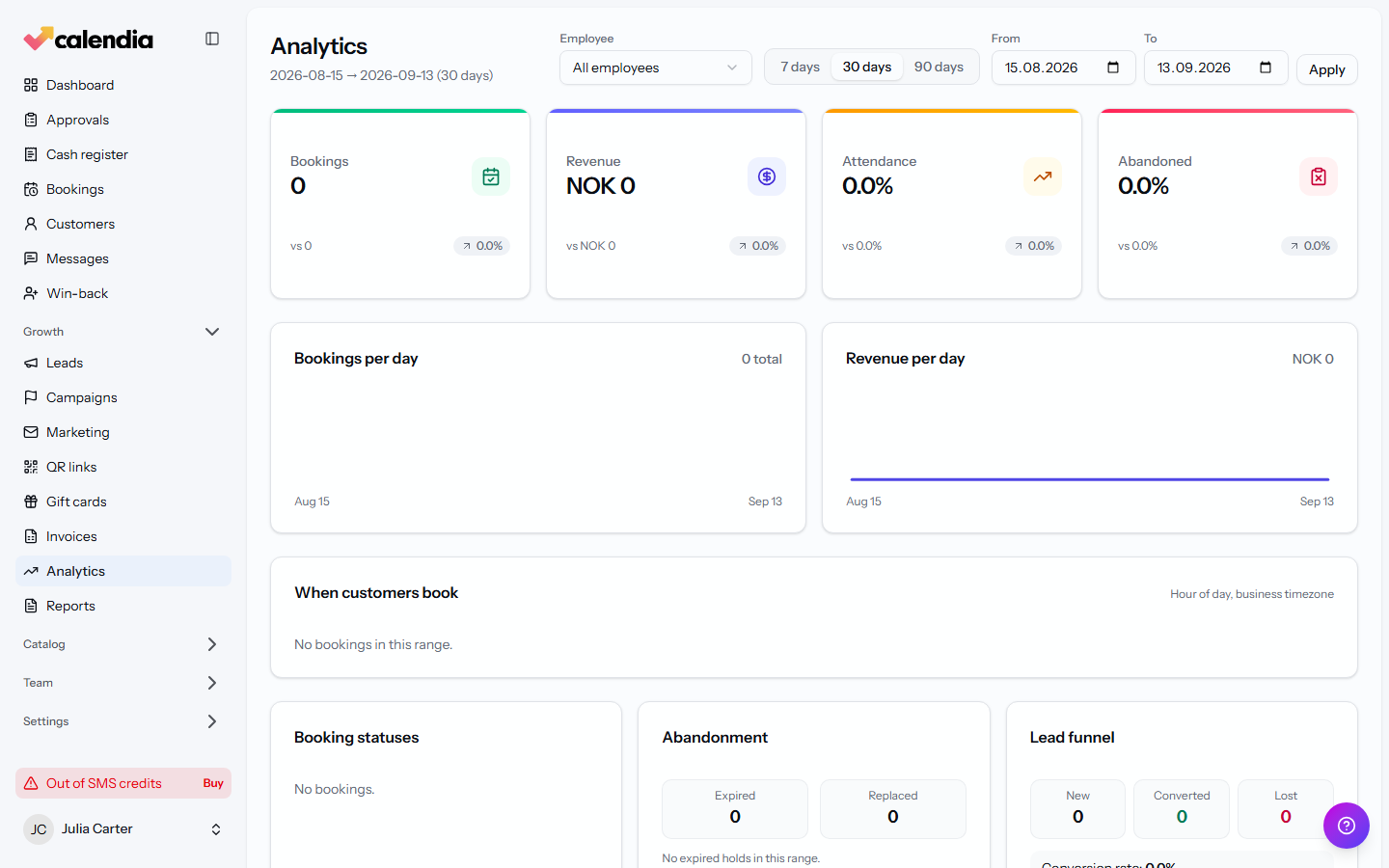The width and height of the screenshot is (1389, 868).
Task: Click the Invoices document icon
Action: point(31,536)
